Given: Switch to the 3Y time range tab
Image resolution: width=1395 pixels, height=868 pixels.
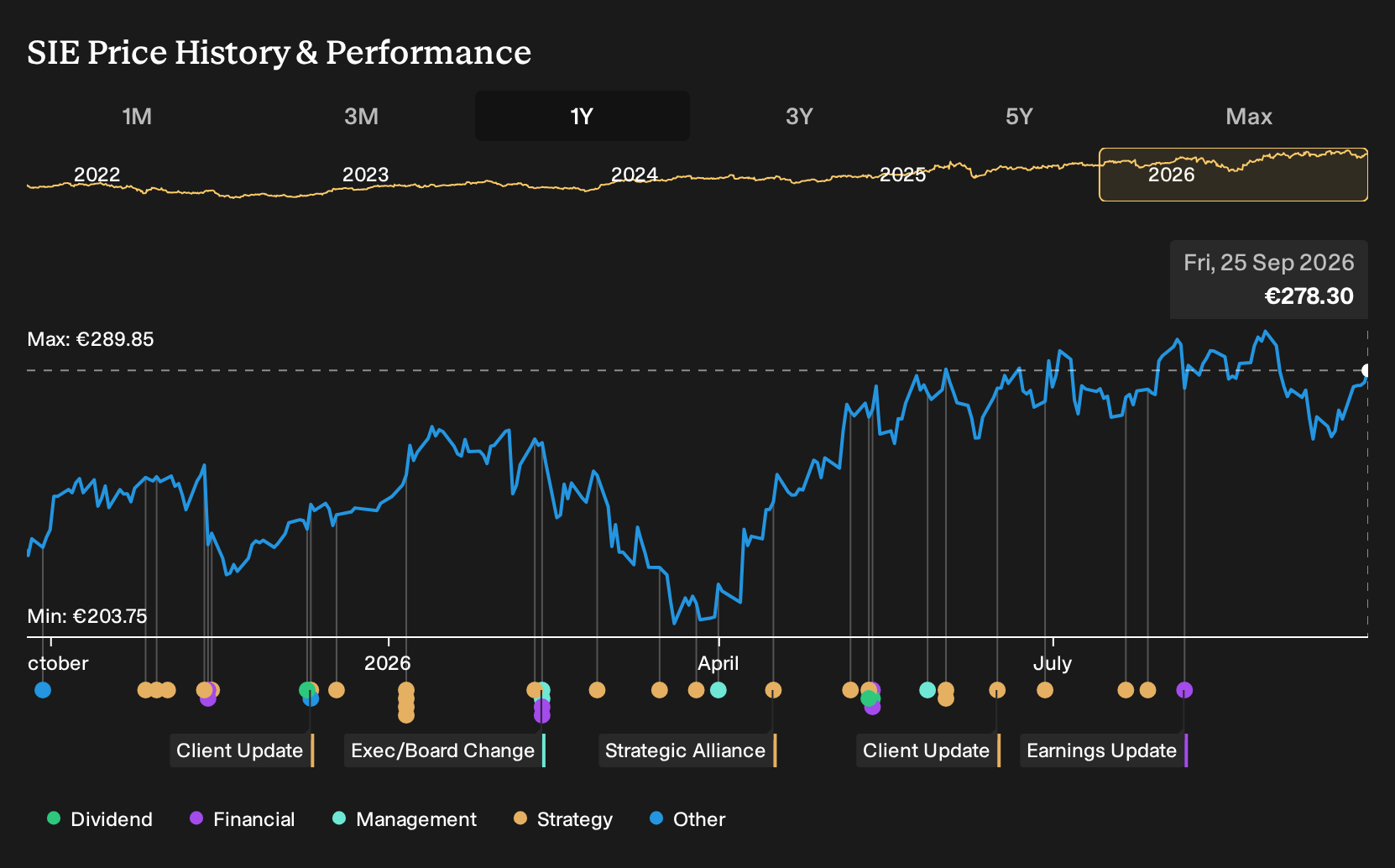Looking at the screenshot, I should point(799,116).
